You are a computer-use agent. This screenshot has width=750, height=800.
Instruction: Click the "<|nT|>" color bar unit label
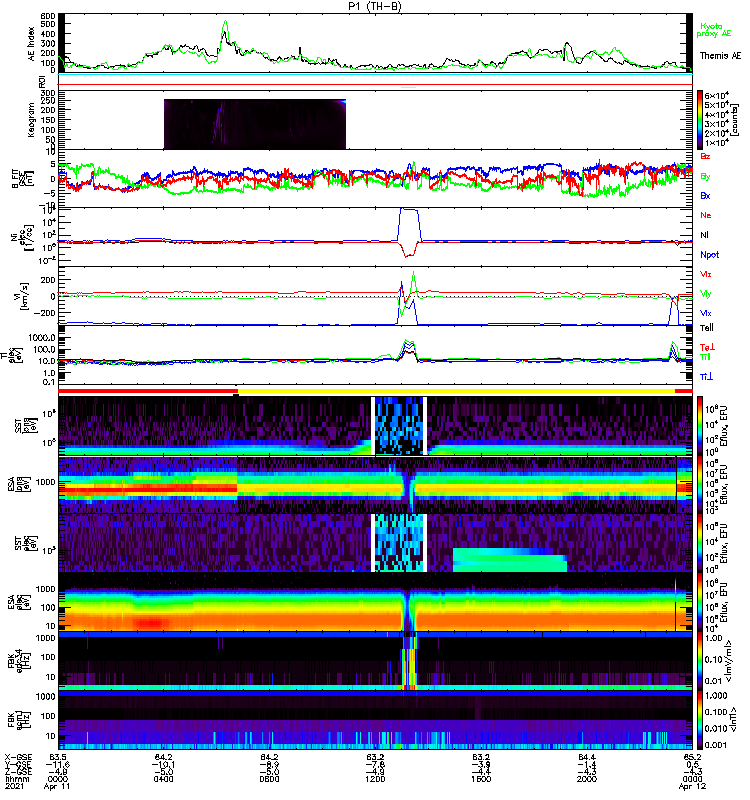[x=733, y=720]
